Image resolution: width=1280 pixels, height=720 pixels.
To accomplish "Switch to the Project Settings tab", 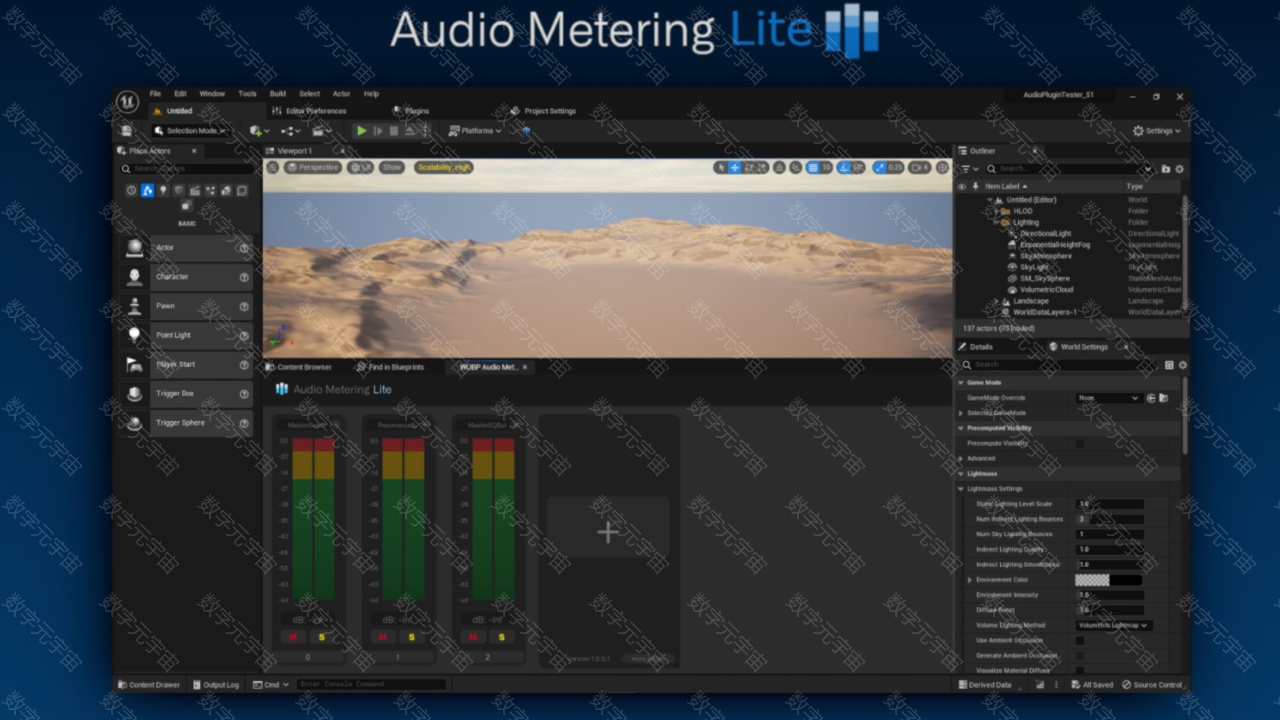I will [x=544, y=111].
